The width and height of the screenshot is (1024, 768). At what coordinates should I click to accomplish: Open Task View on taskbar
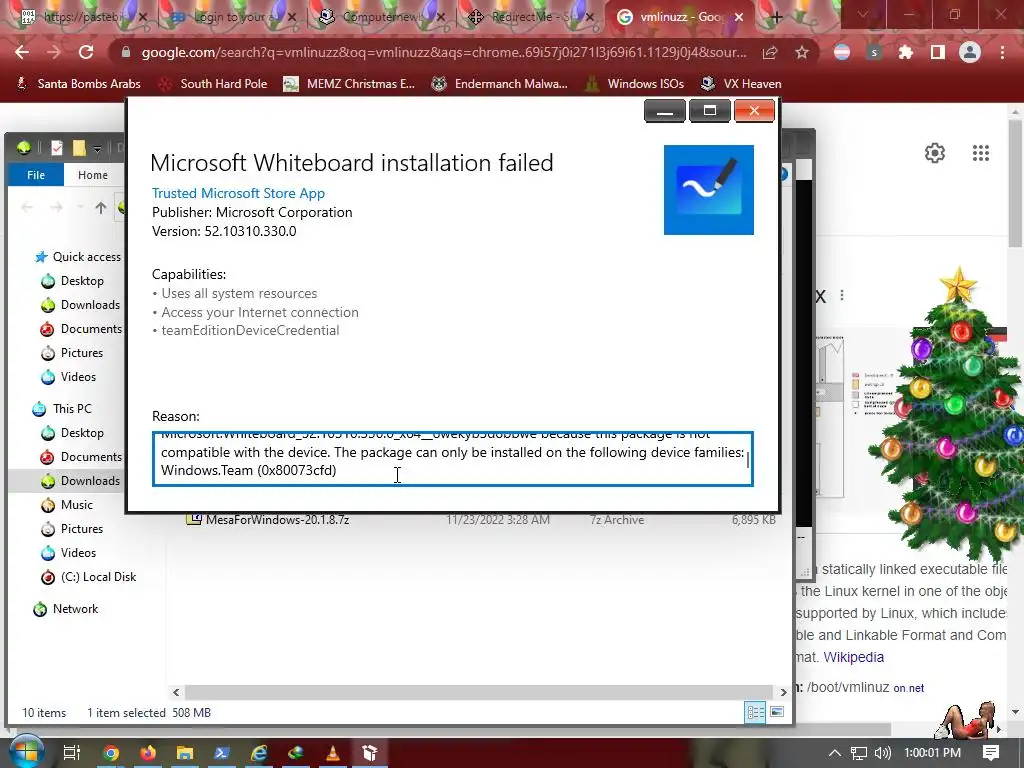[x=71, y=752]
